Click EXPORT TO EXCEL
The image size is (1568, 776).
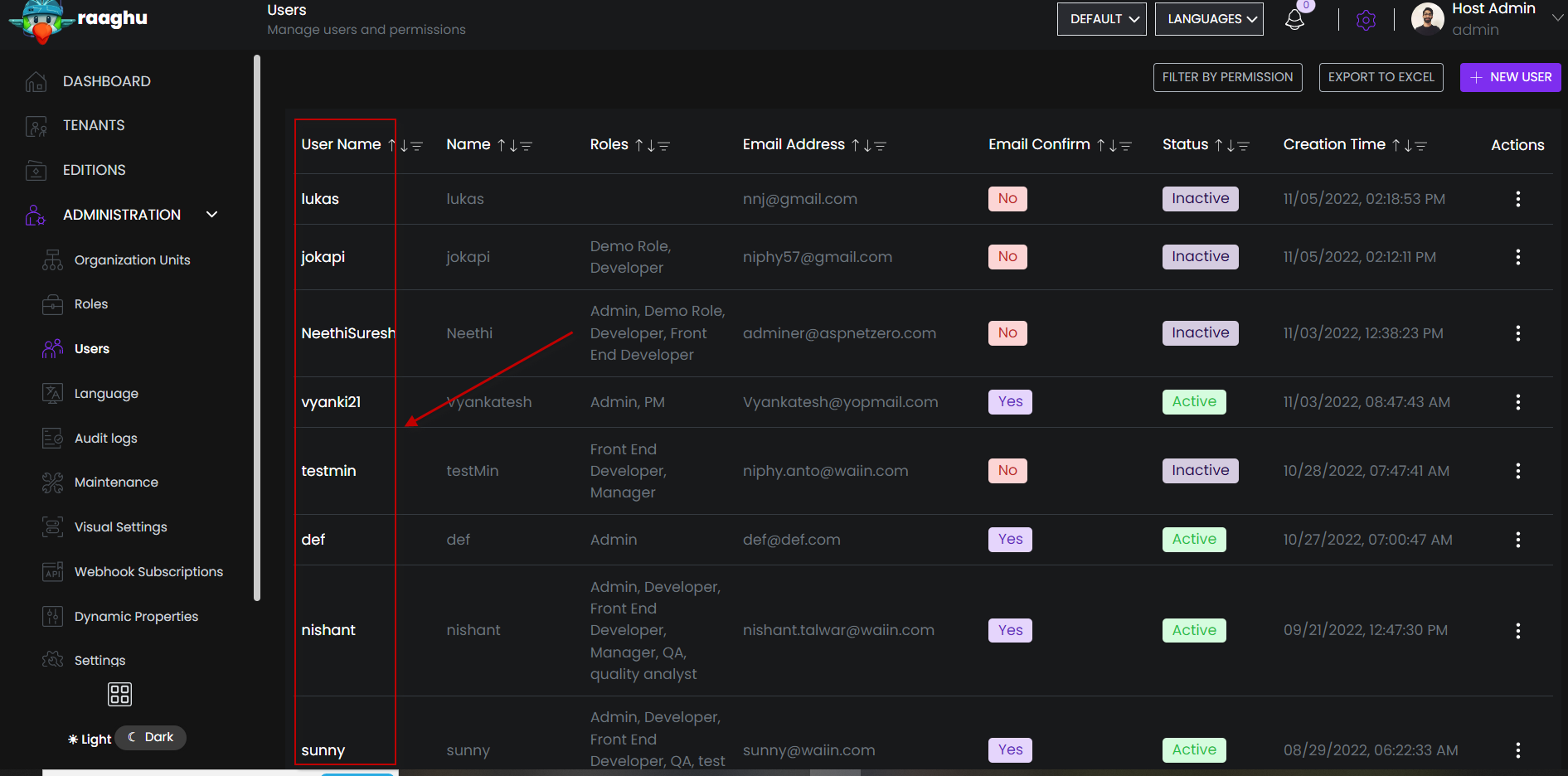(1381, 77)
